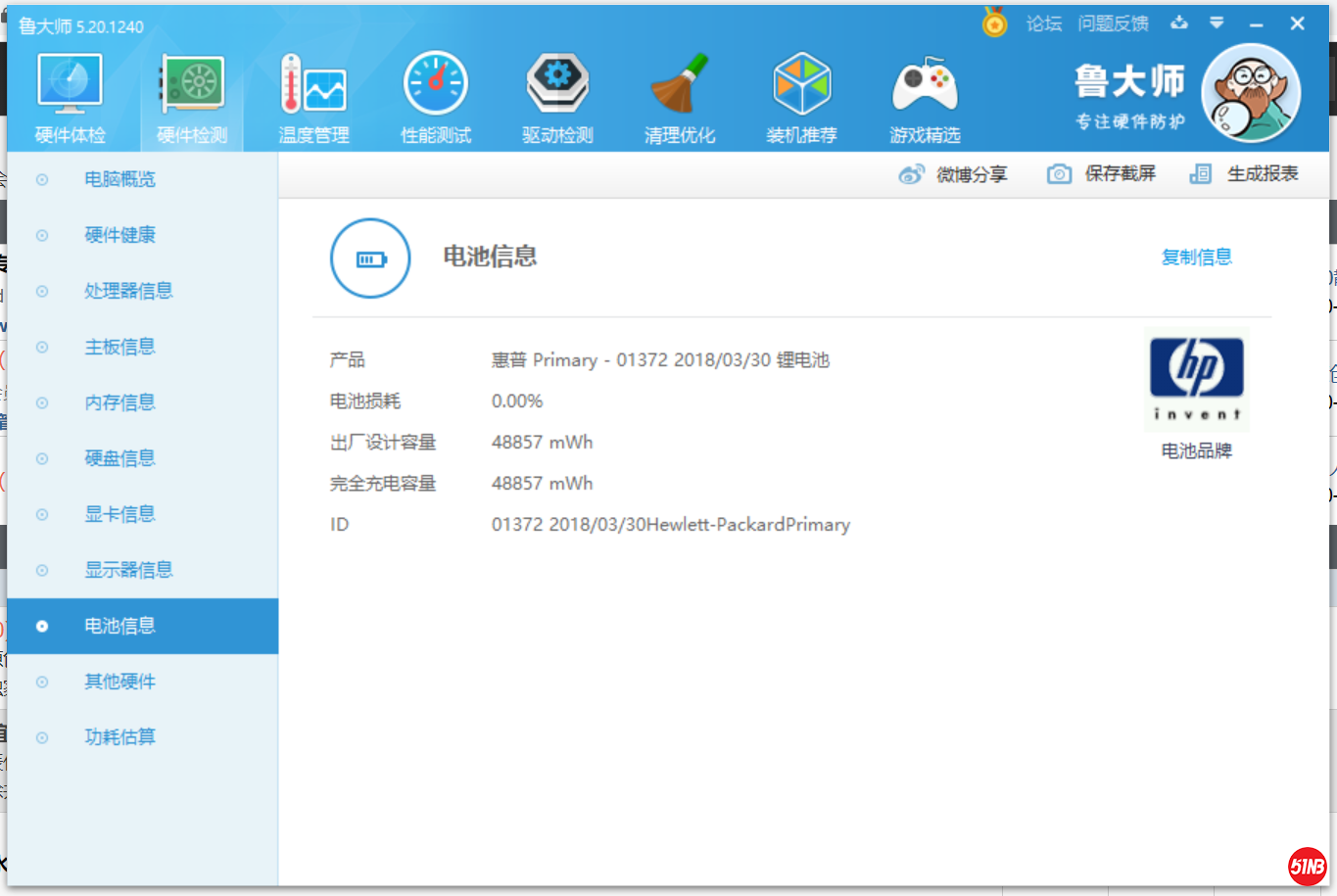Click the HP battery brand logo

[x=1196, y=380]
